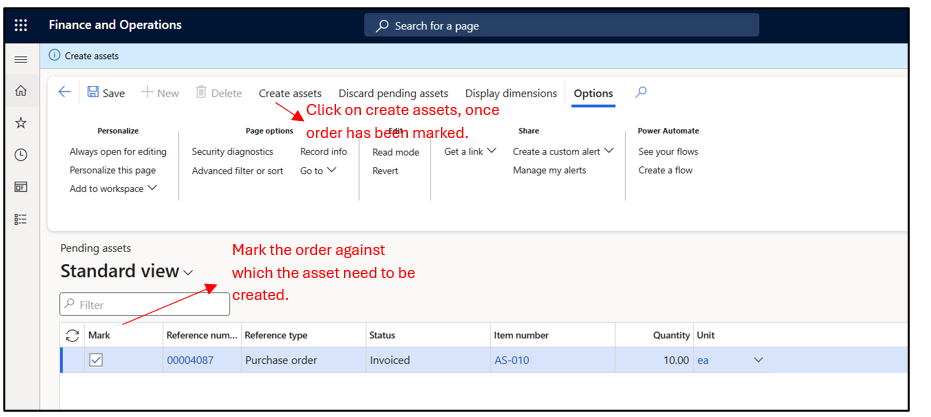Image resolution: width=931 pixels, height=417 pixels.
Task: Click Personalize this page
Action: pos(113,170)
